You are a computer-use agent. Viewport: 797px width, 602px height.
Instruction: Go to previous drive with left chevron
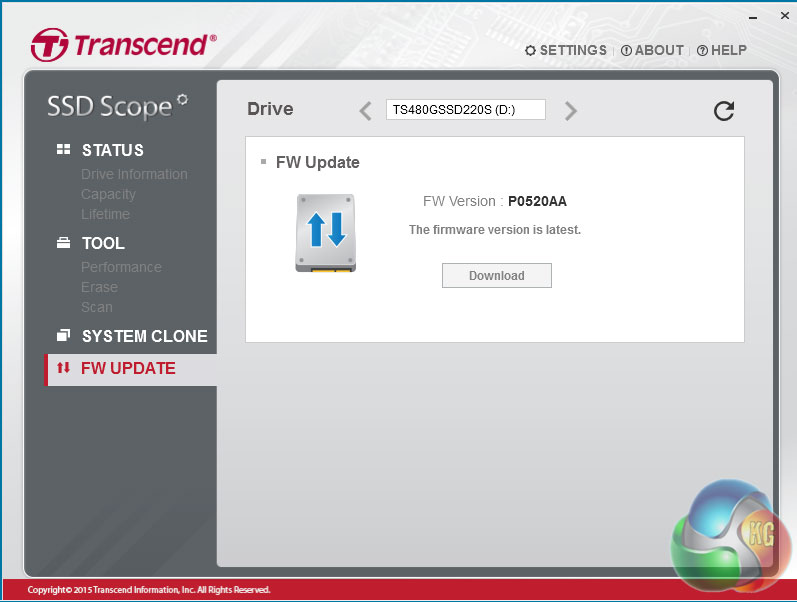tap(365, 110)
